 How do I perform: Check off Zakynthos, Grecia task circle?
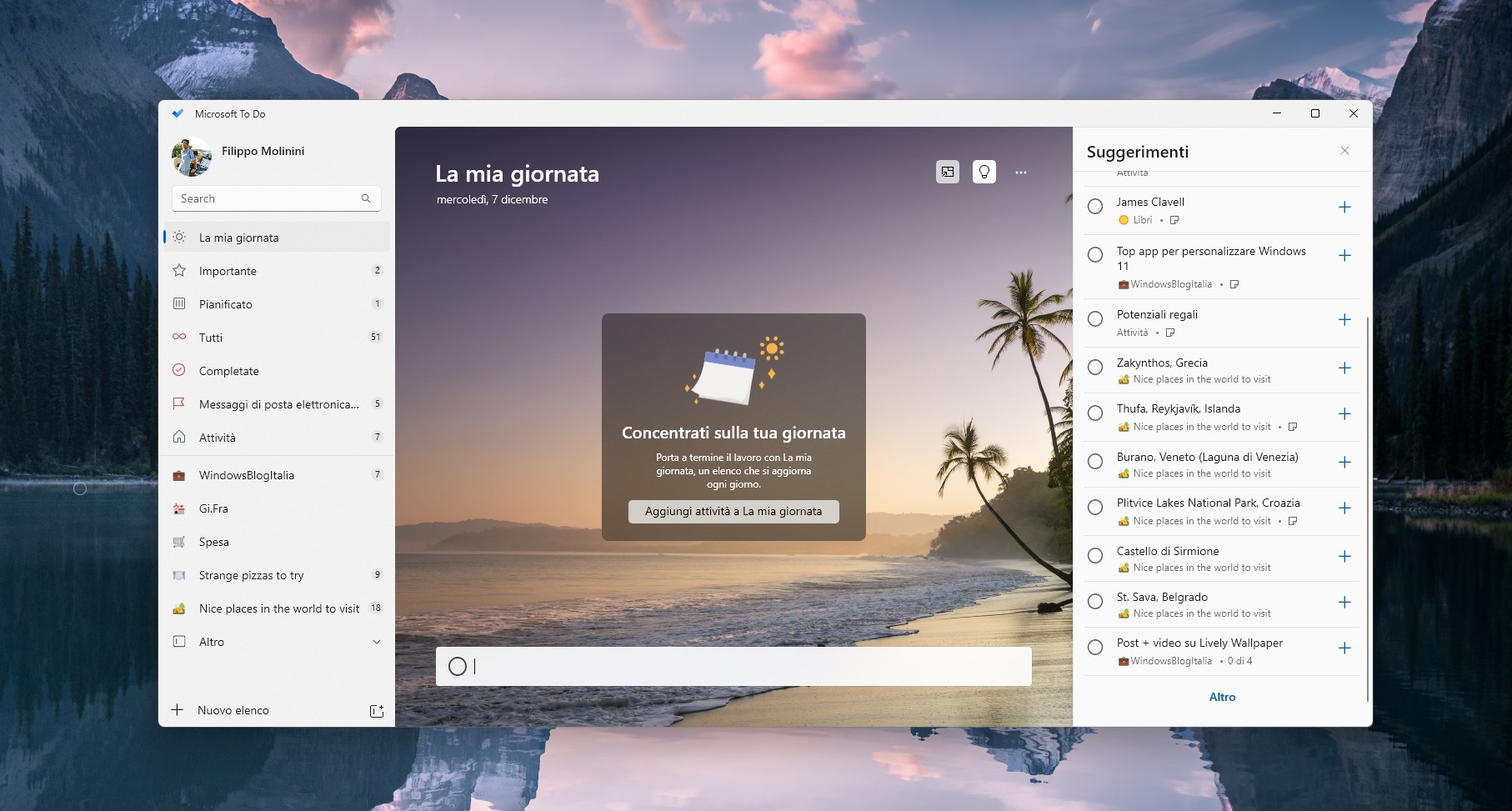1095,368
